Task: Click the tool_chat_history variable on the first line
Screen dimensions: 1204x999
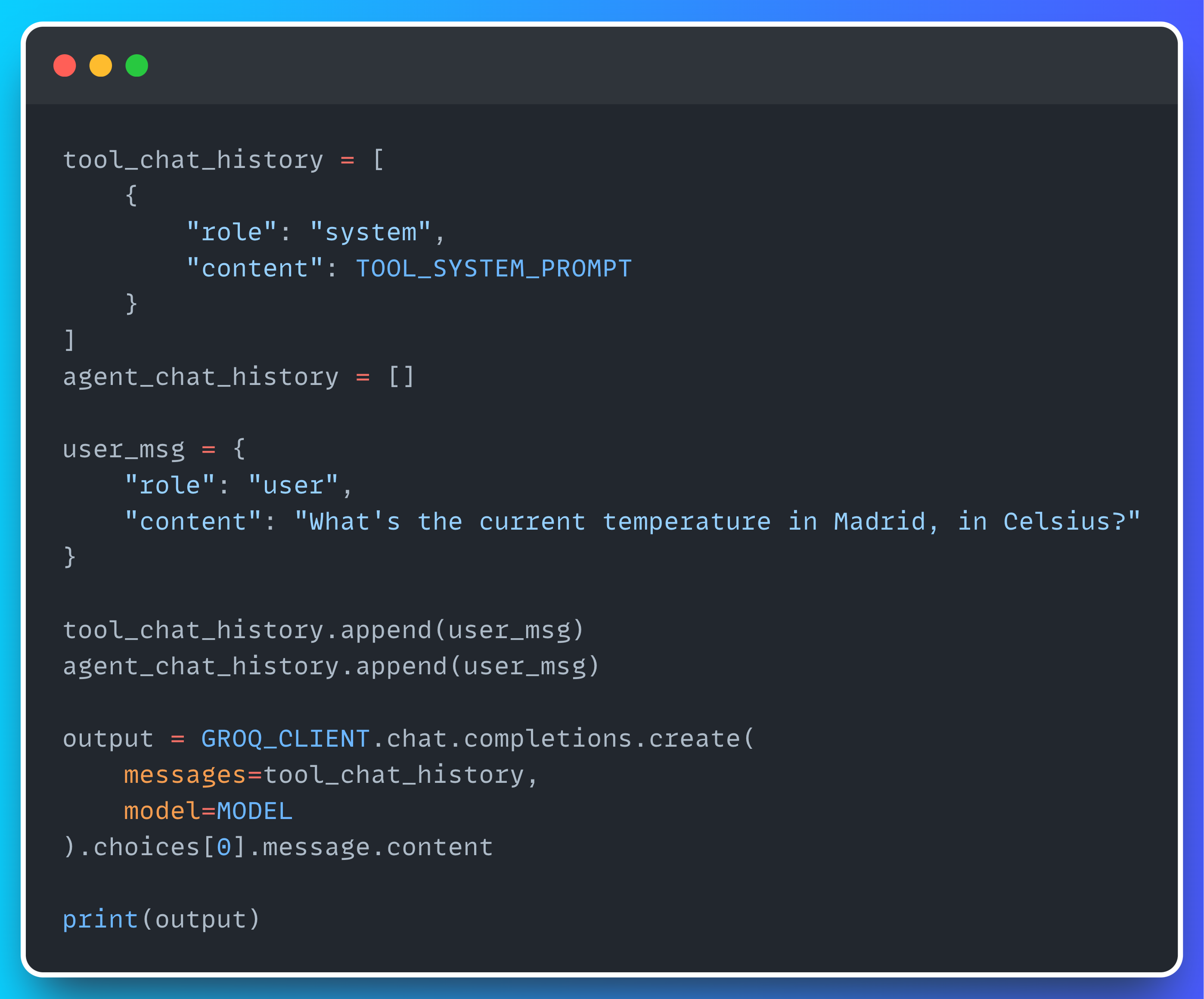Action: pyautogui.click(x=193, y=160)
